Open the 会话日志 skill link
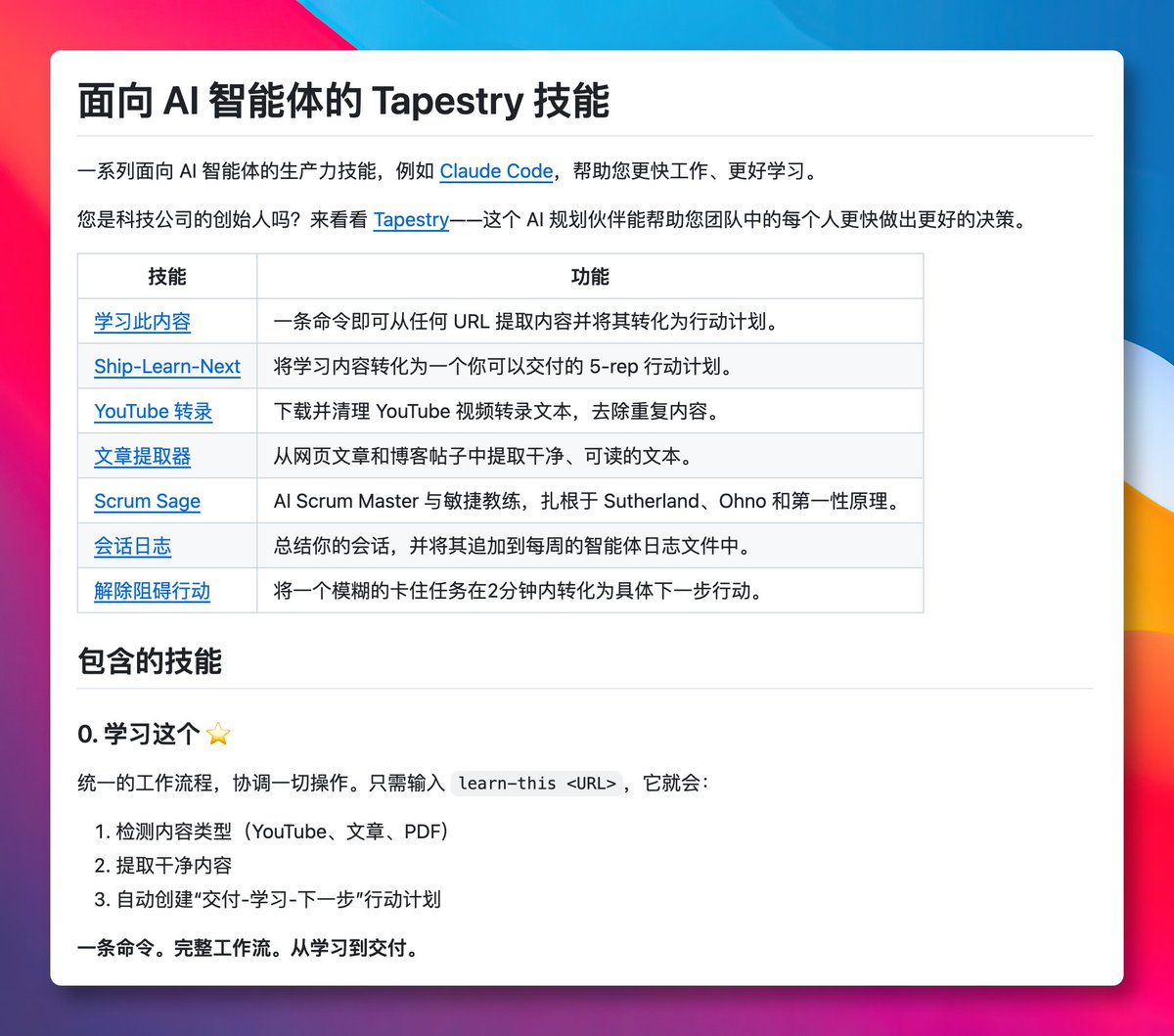 (x=132, y=546)
